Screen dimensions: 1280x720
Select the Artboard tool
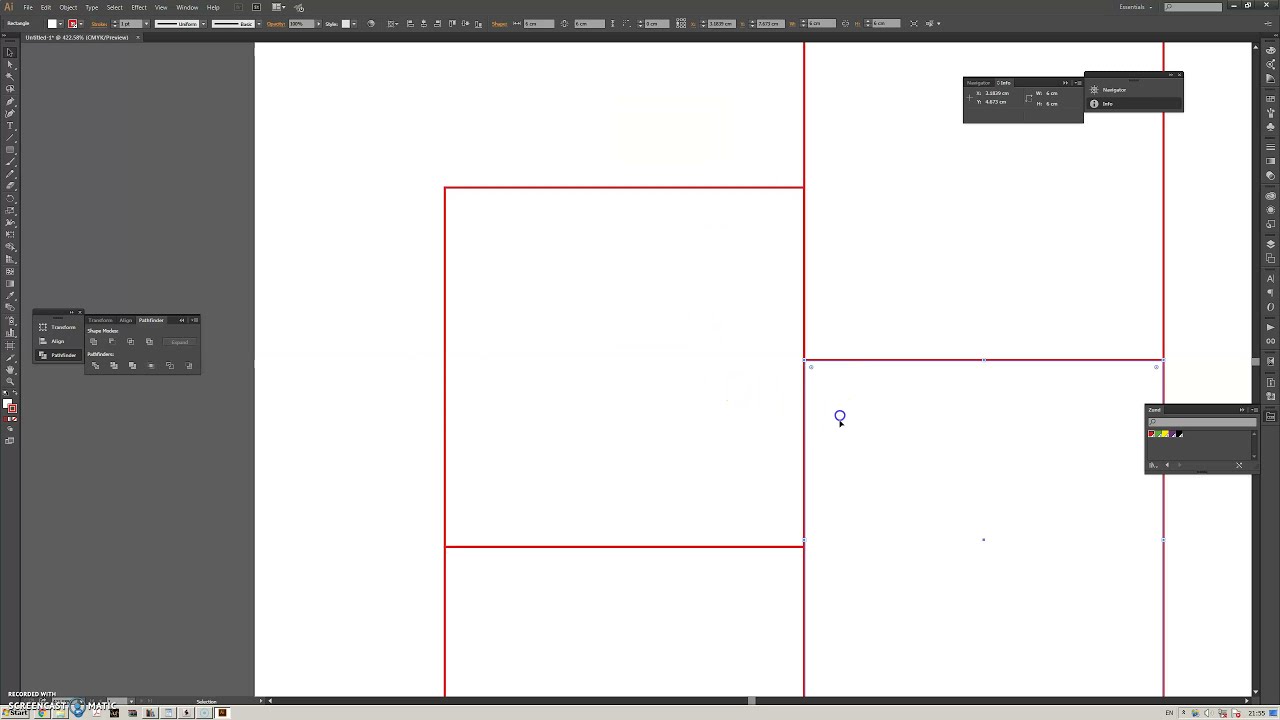[10, 345]
